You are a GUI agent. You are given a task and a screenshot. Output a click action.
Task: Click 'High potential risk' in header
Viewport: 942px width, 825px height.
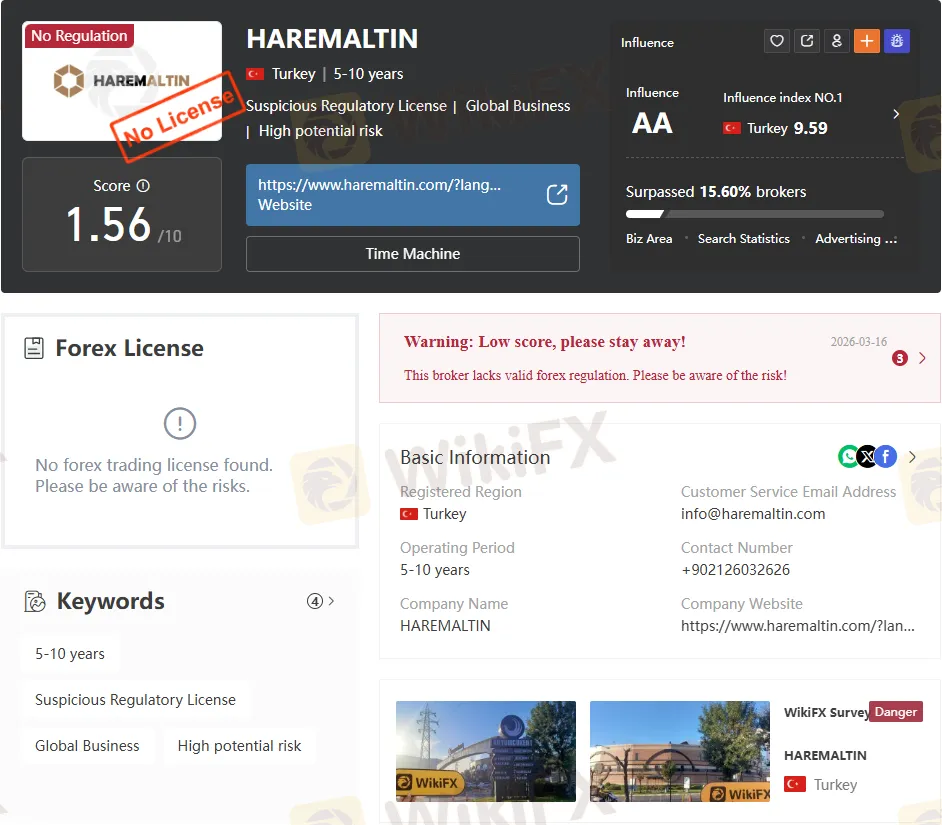[320, 131]
